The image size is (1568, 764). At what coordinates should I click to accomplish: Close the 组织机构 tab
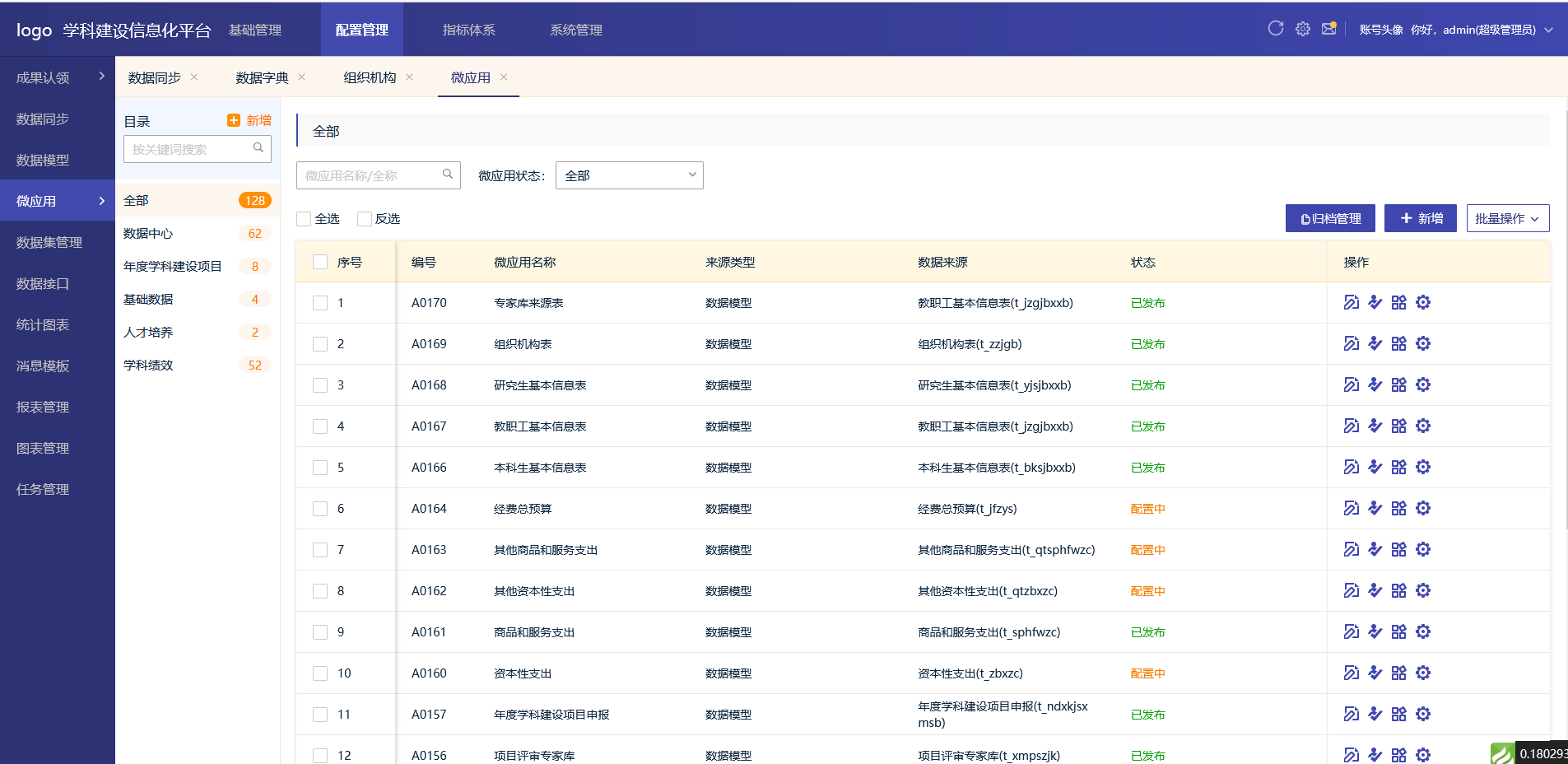click(409, 77)
